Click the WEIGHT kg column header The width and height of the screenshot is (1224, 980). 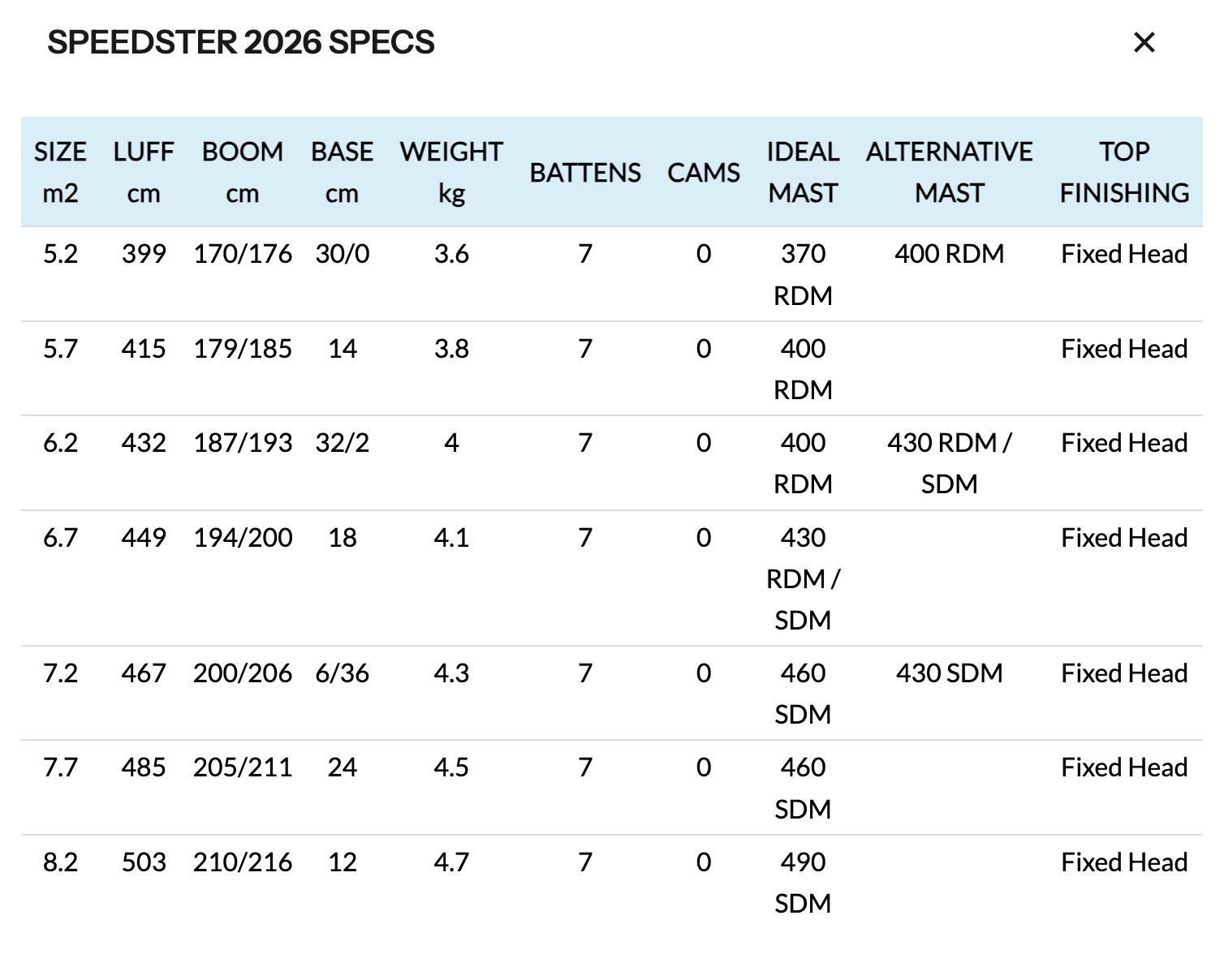pos(451,172)
